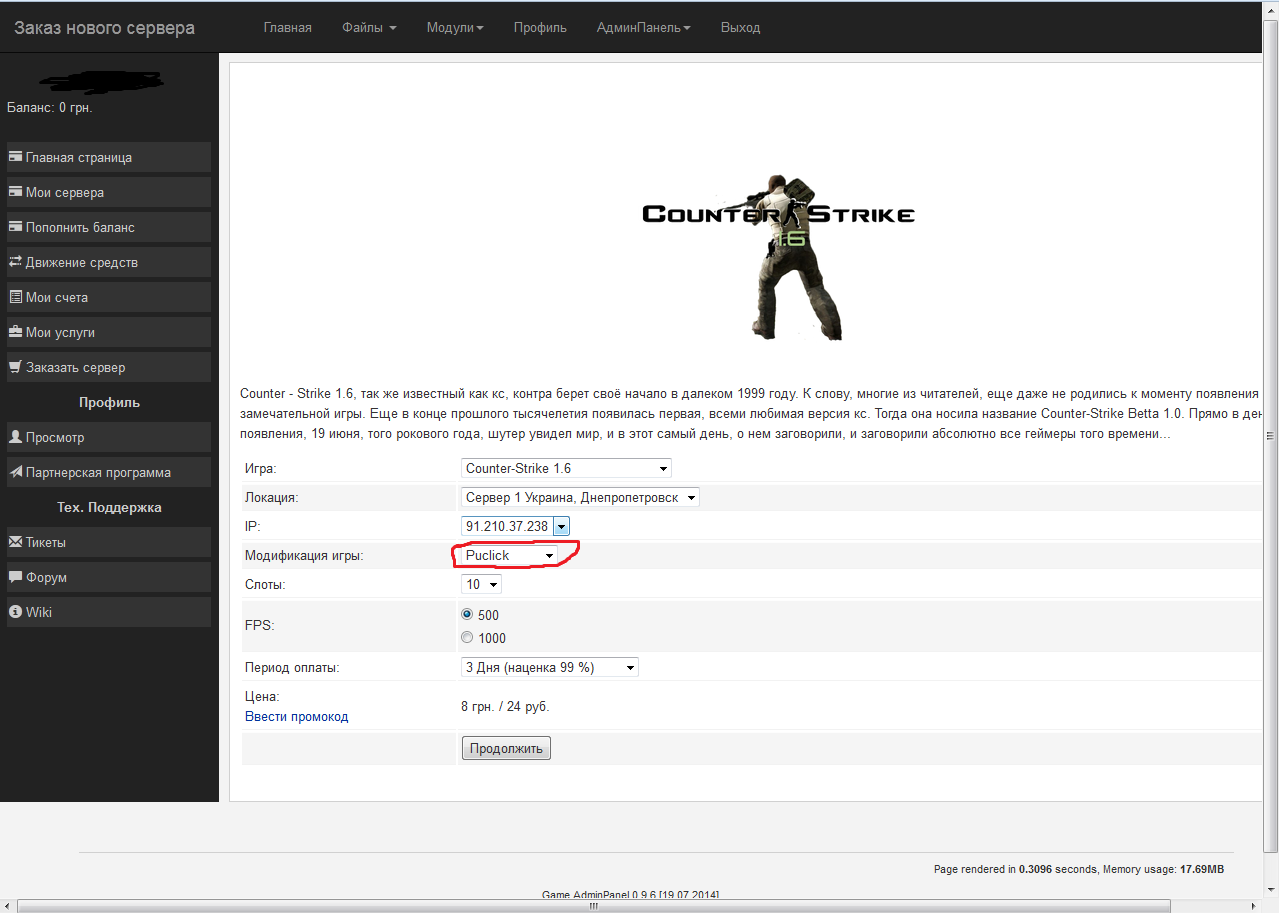Open the IP address dropdown
The height and width of the screenshot is (913, 1279).
[x=515, y=526]
